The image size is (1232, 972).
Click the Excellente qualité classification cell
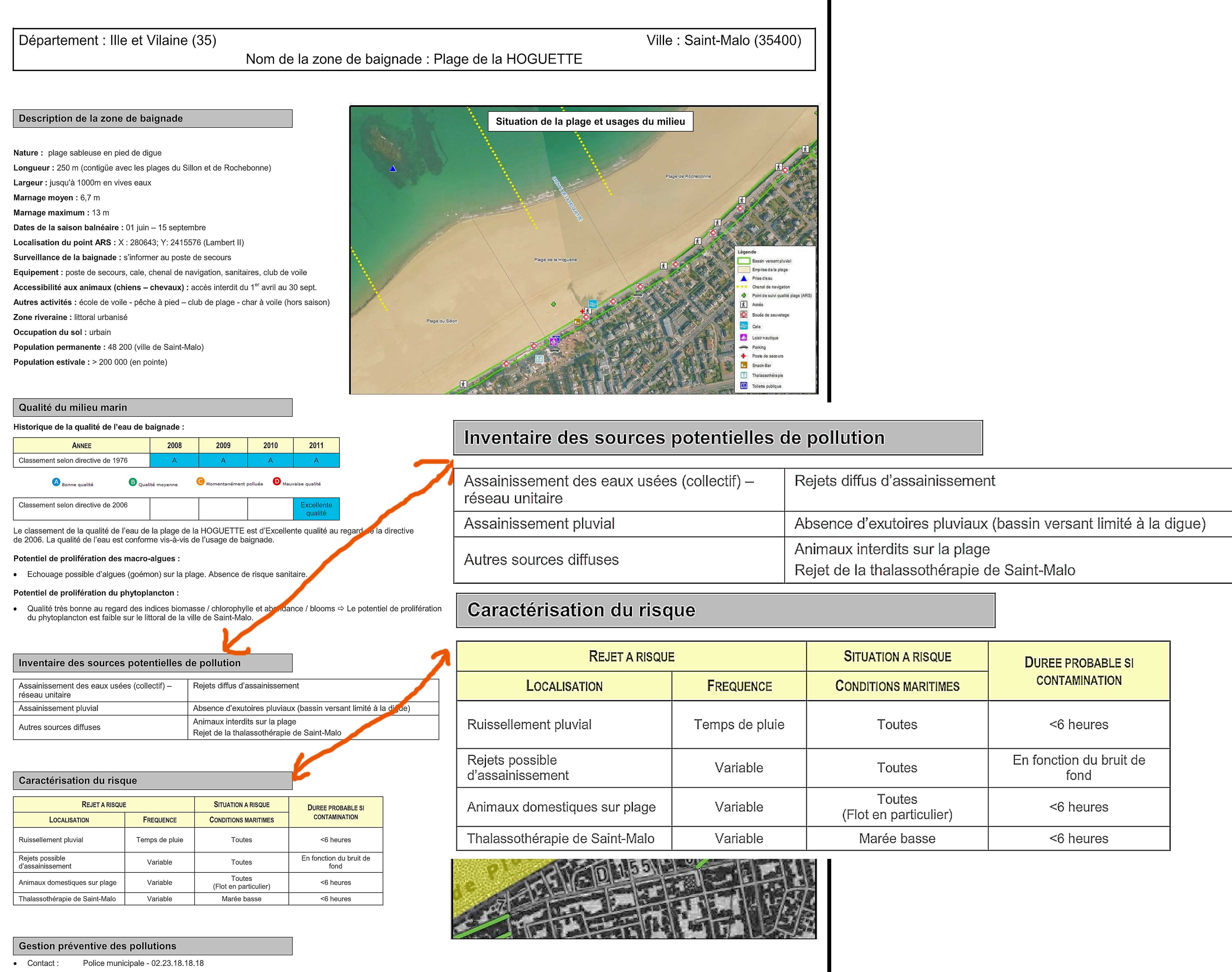pyautogui.click(x=316, y=509)
